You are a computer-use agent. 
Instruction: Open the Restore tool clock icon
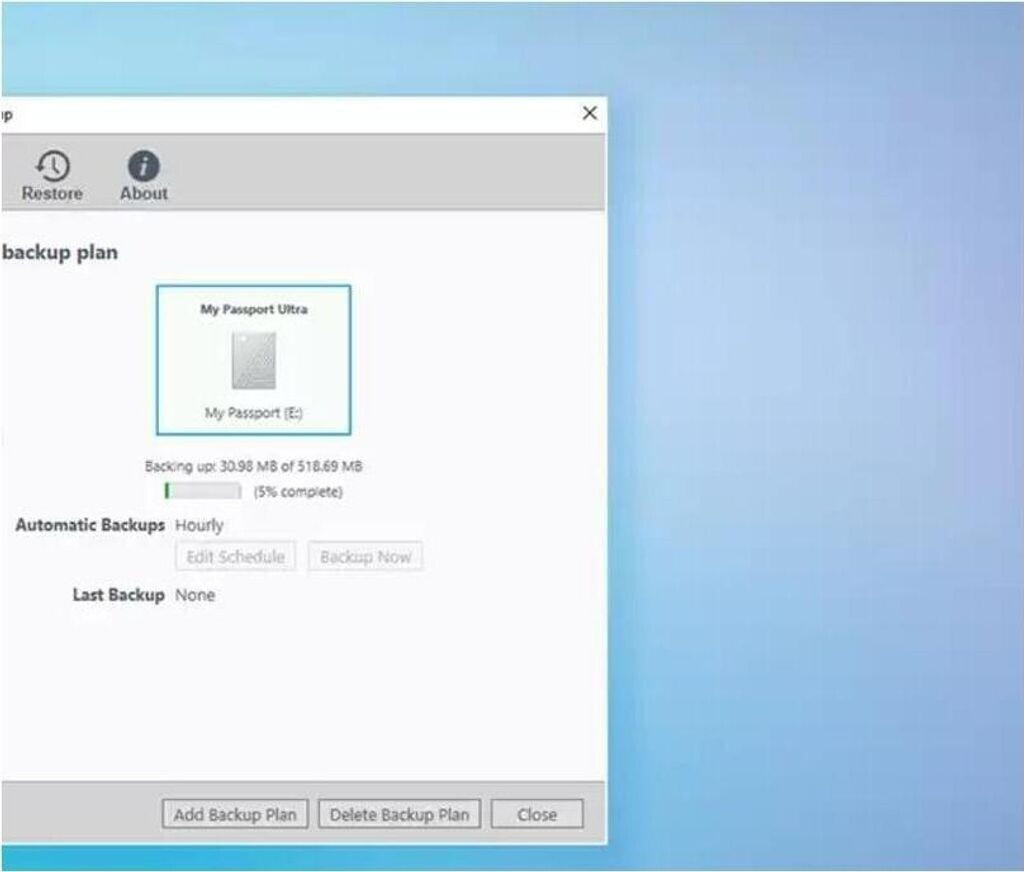click(x=53, y=166)
